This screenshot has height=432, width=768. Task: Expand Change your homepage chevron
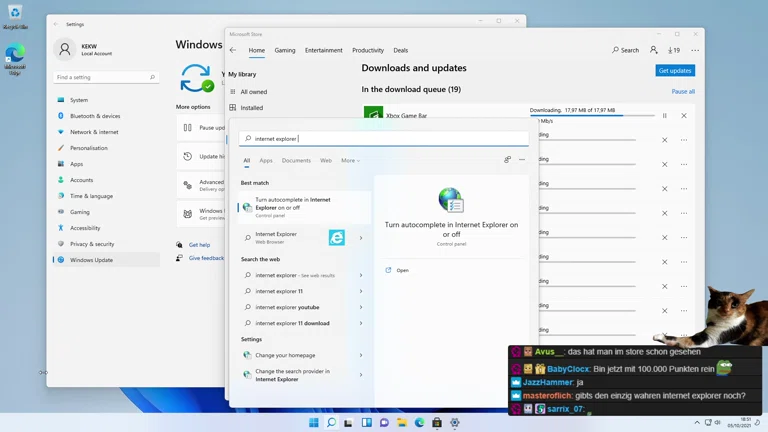[361, 355]
